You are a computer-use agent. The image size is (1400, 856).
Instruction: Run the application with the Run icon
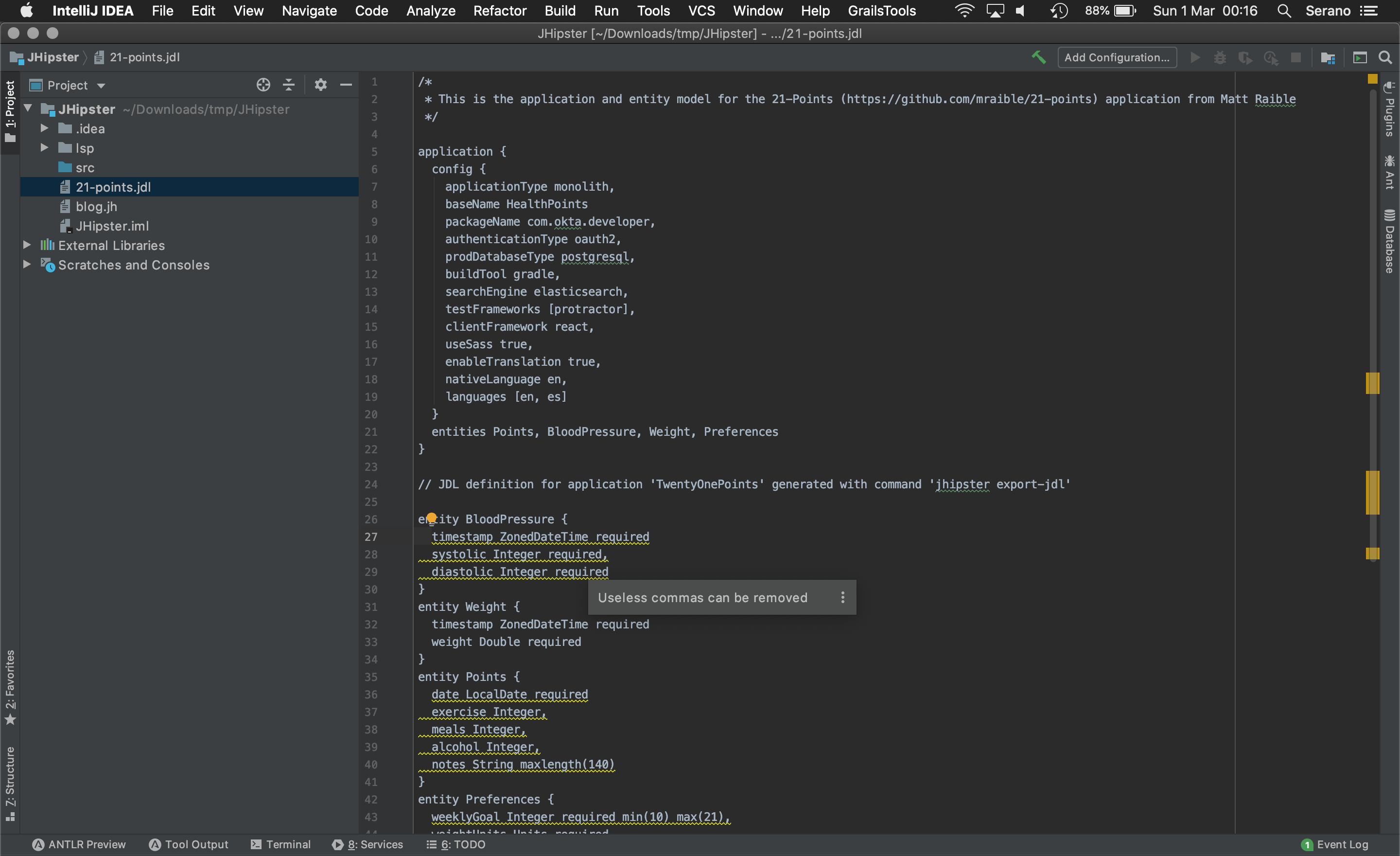pyautogui.click(x=1195, y=57)
